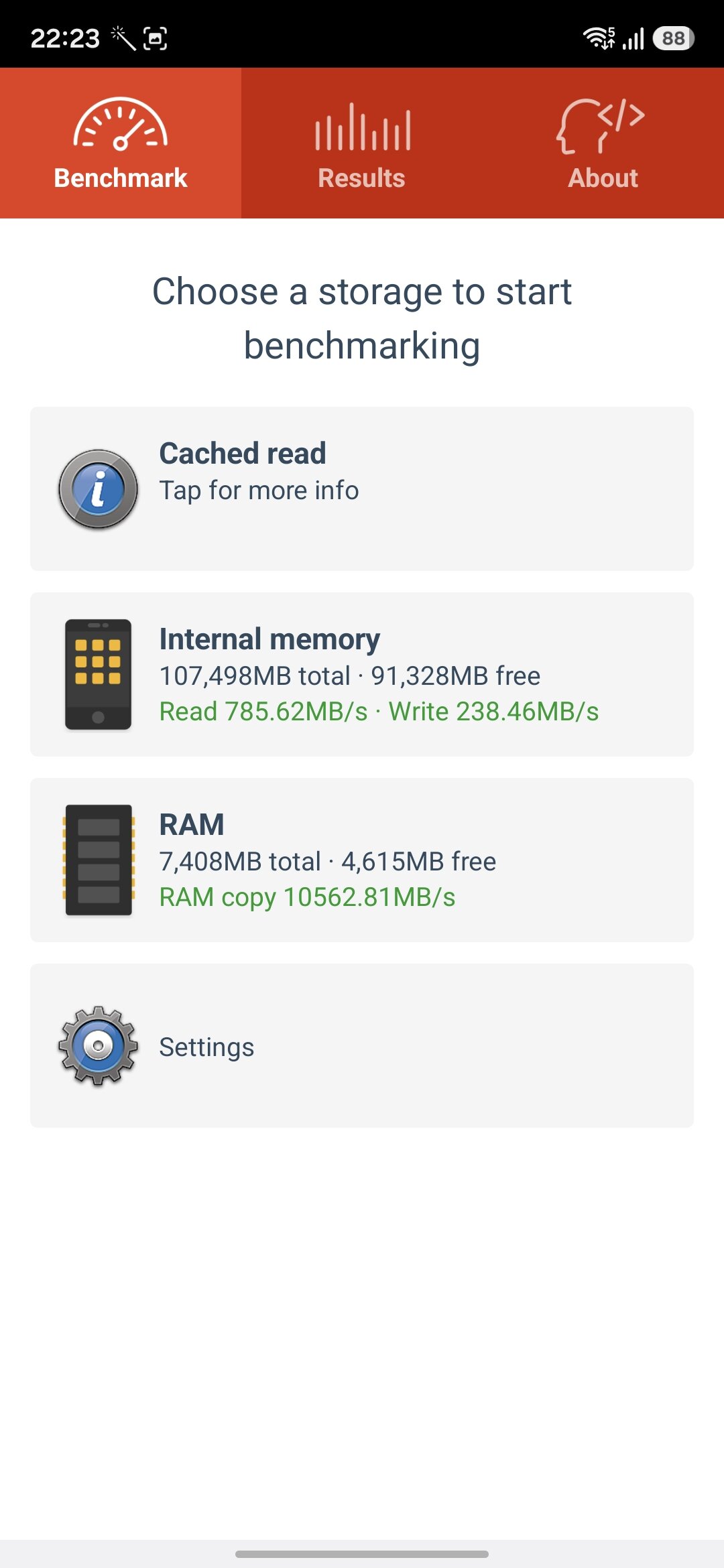The height and width of the screenshot is (1568, 724).
Task: Tap the Results bar chart icon
Action: [362, 127]
